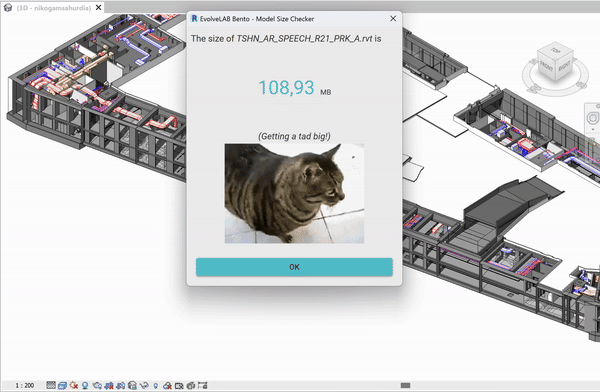Screen dimensions: 600x392
Task: Open the view scale 1 : 200 selector
Action: [24, 385]
